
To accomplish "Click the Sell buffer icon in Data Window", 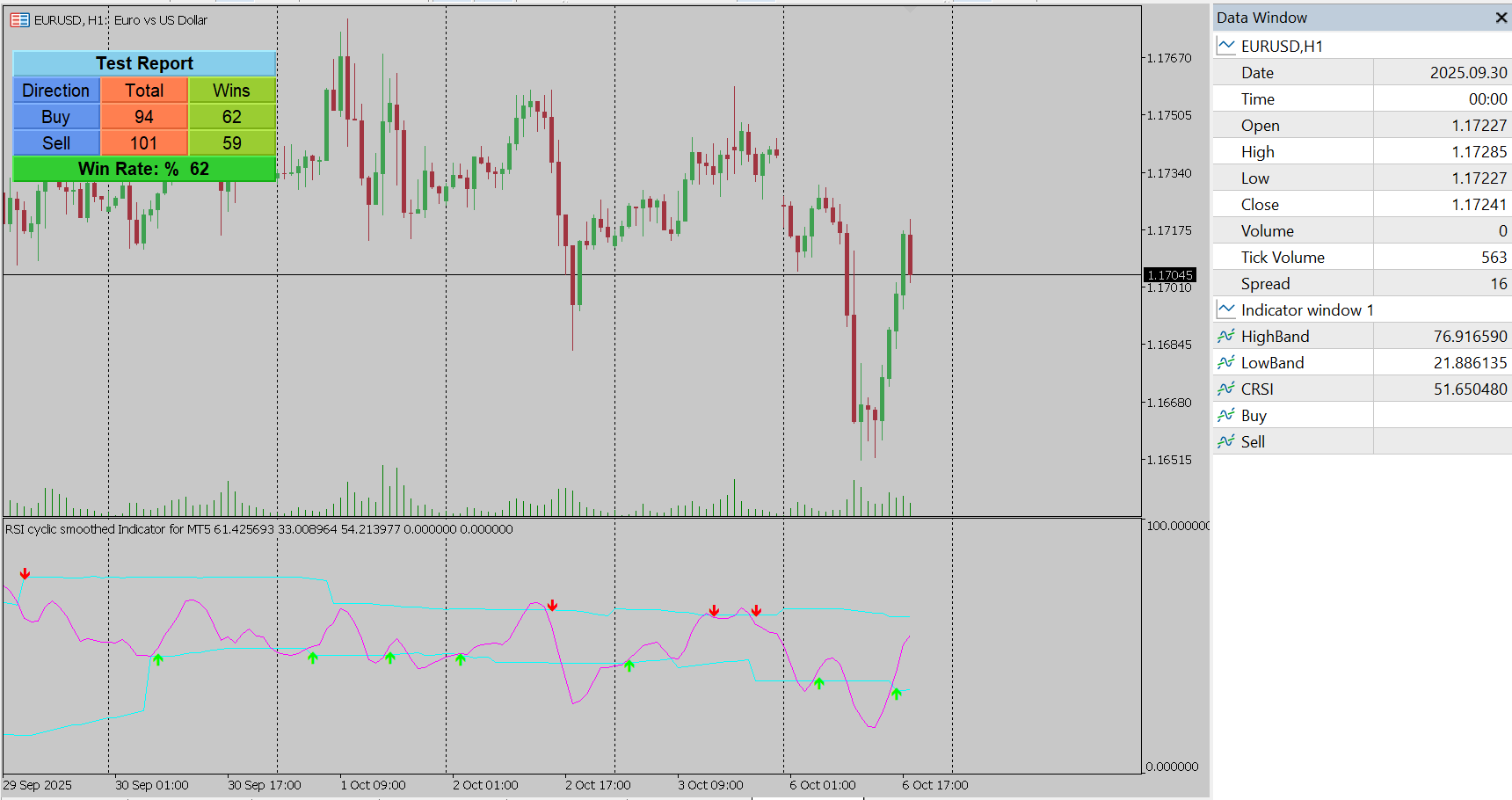I will [1226, 441].
